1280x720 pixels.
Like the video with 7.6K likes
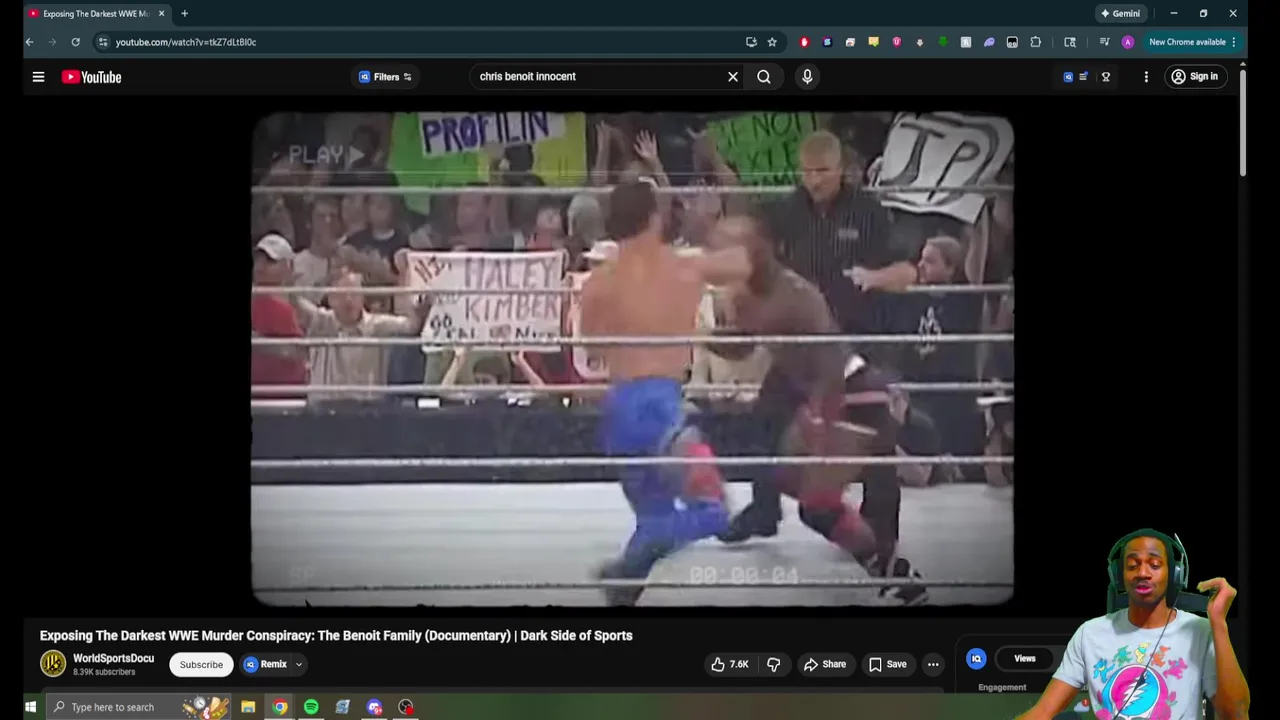(x=730, y=664)
